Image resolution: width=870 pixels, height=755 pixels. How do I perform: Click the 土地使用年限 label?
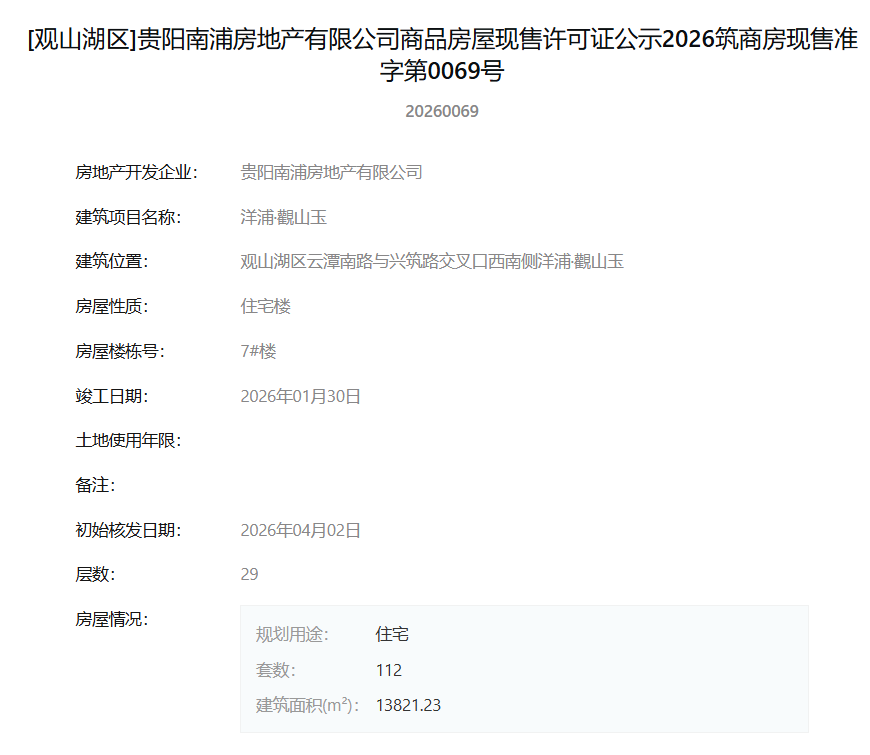coord(128,440)
